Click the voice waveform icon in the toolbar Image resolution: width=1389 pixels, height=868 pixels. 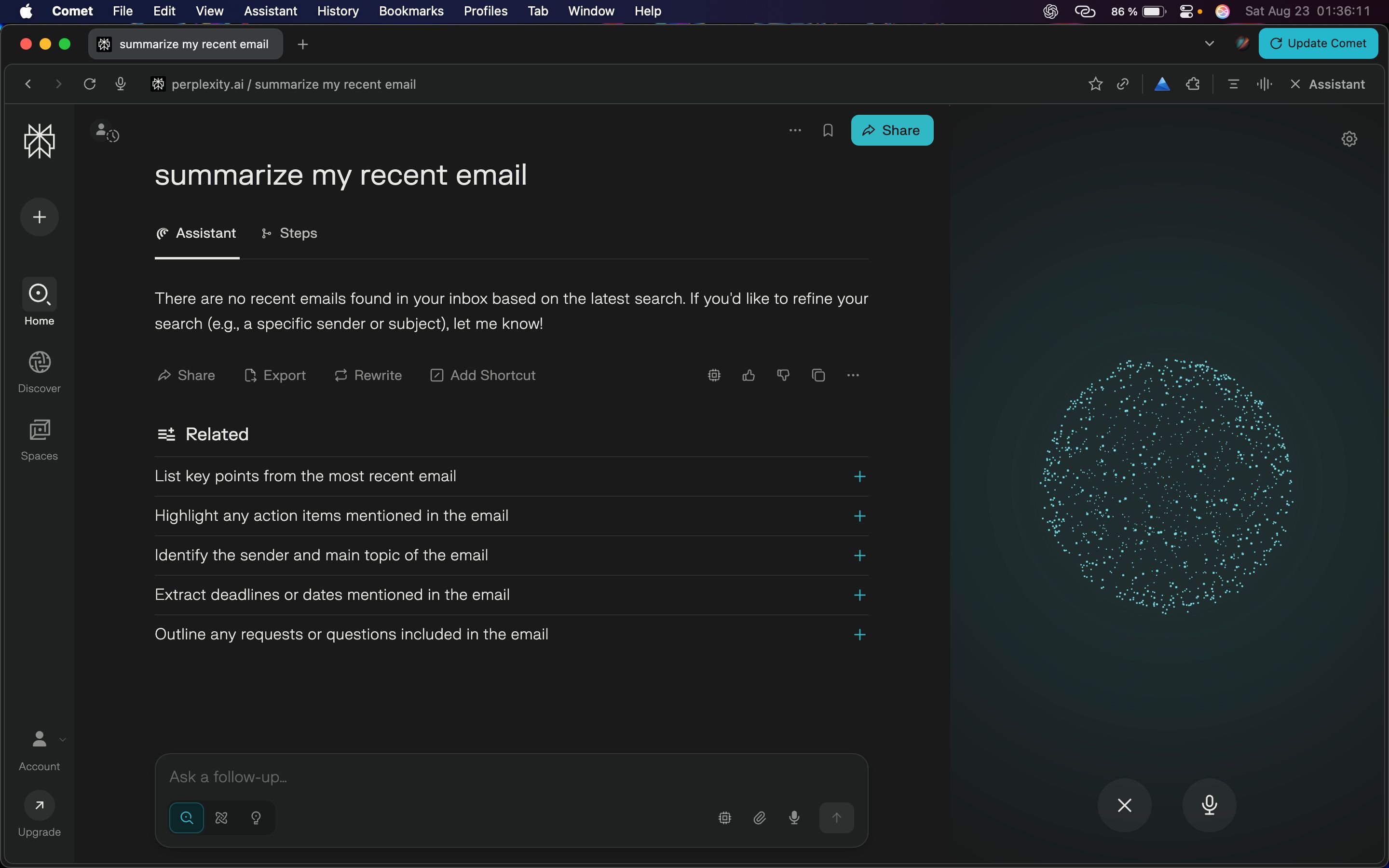point(1265,84)
